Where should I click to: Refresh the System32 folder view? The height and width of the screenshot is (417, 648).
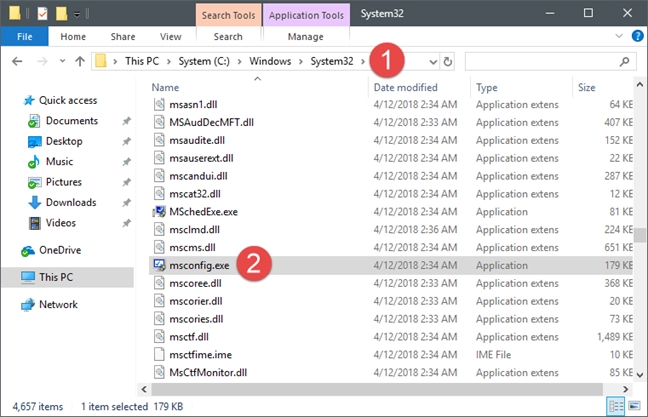click(x=447, y=62)
